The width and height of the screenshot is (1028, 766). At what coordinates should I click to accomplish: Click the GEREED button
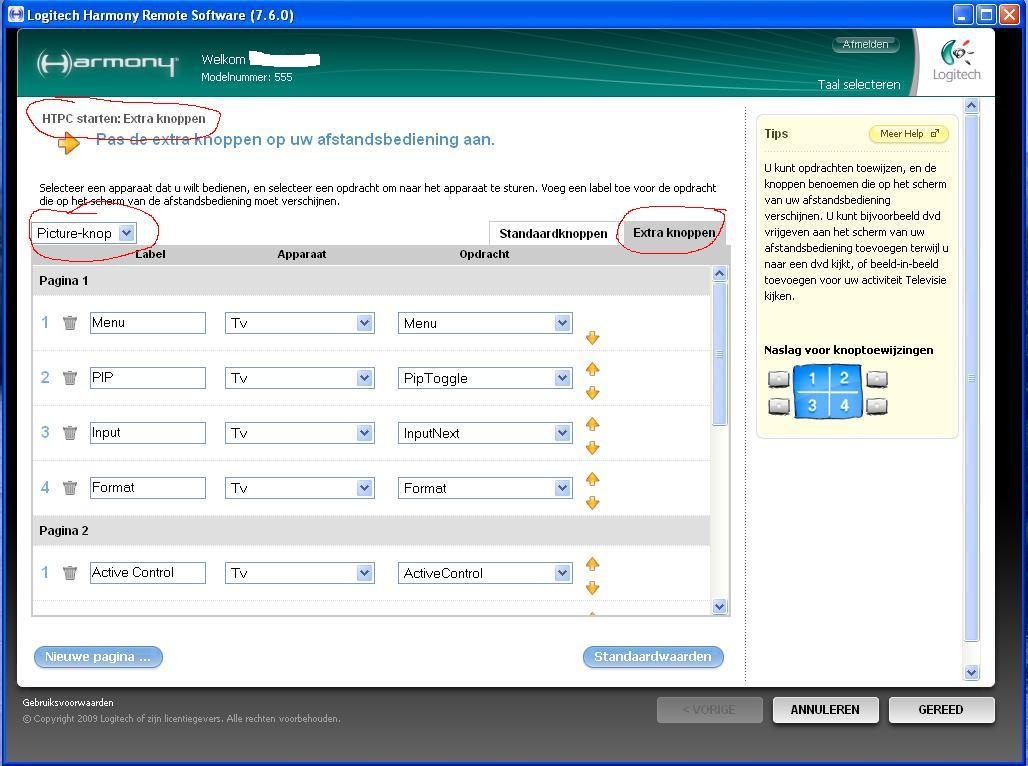(x=941, y=710)
